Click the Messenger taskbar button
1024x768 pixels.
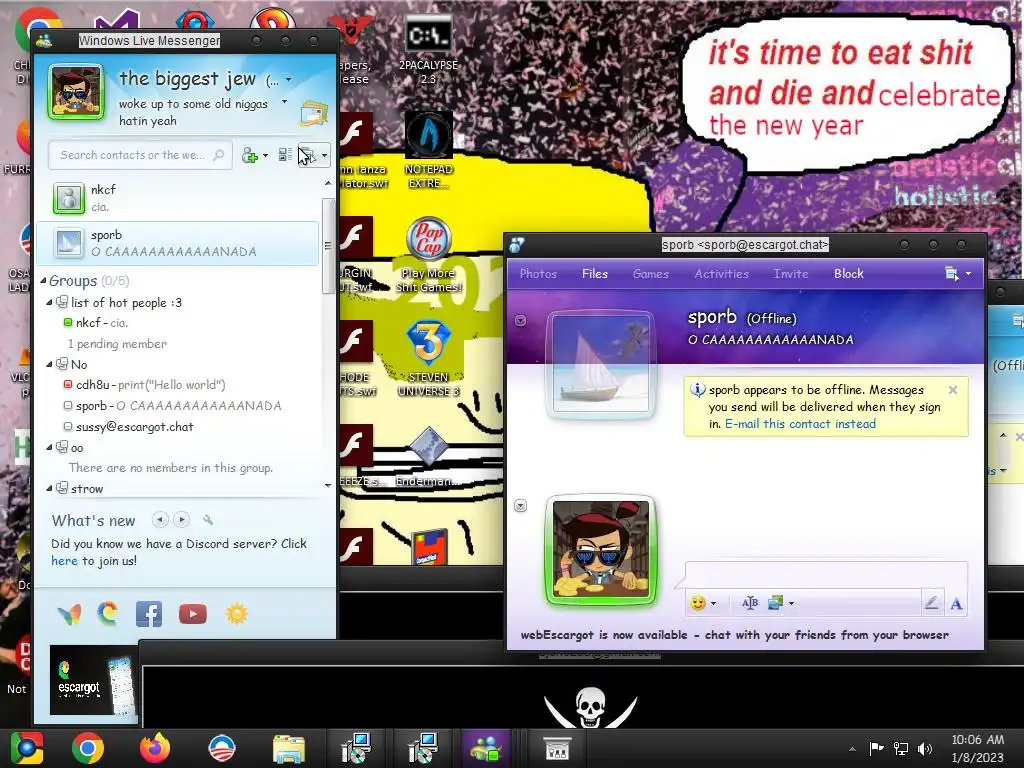pyautogui.click(x=485, y=748)
